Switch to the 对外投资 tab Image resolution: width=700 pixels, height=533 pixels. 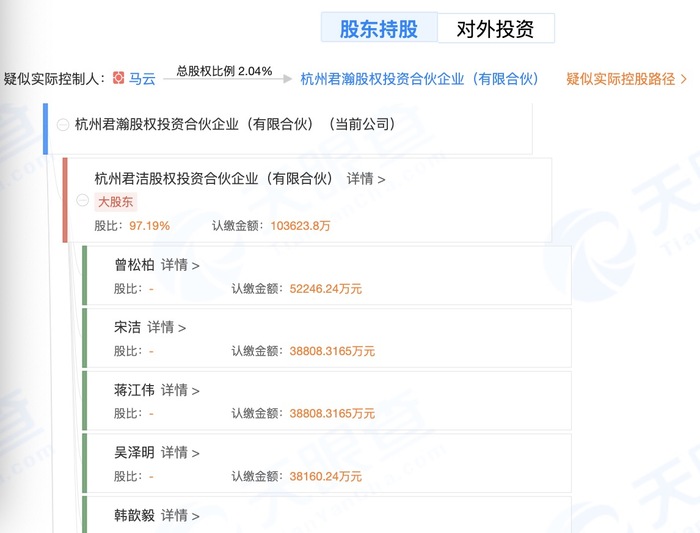[496, 29]
